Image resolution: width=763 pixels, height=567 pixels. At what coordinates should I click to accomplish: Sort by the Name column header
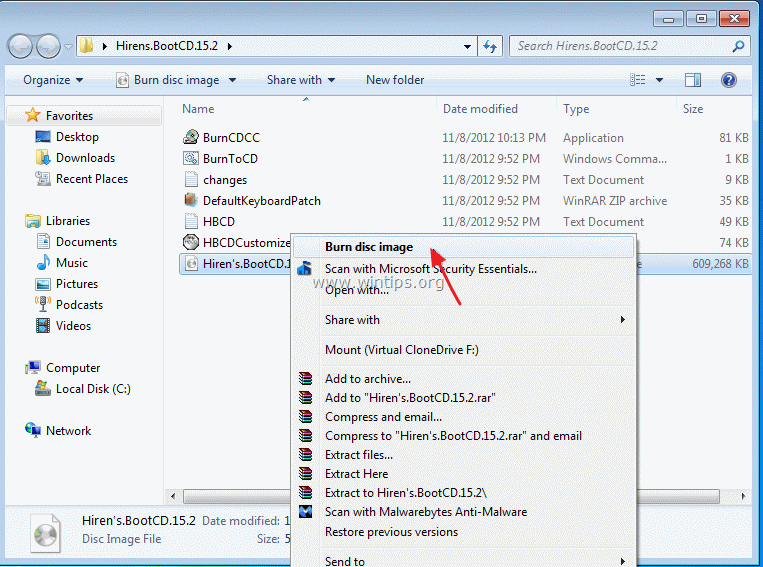198,109
